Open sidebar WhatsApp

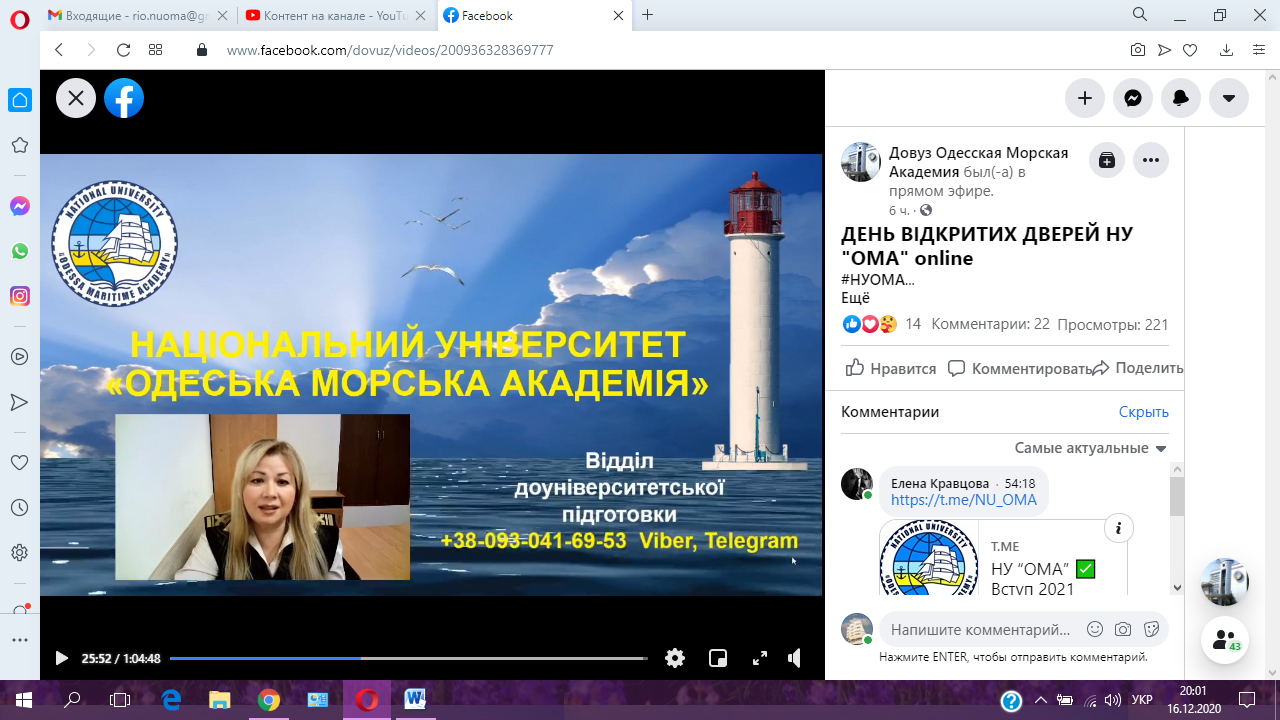pyautogui.click(x=19, y=251)
